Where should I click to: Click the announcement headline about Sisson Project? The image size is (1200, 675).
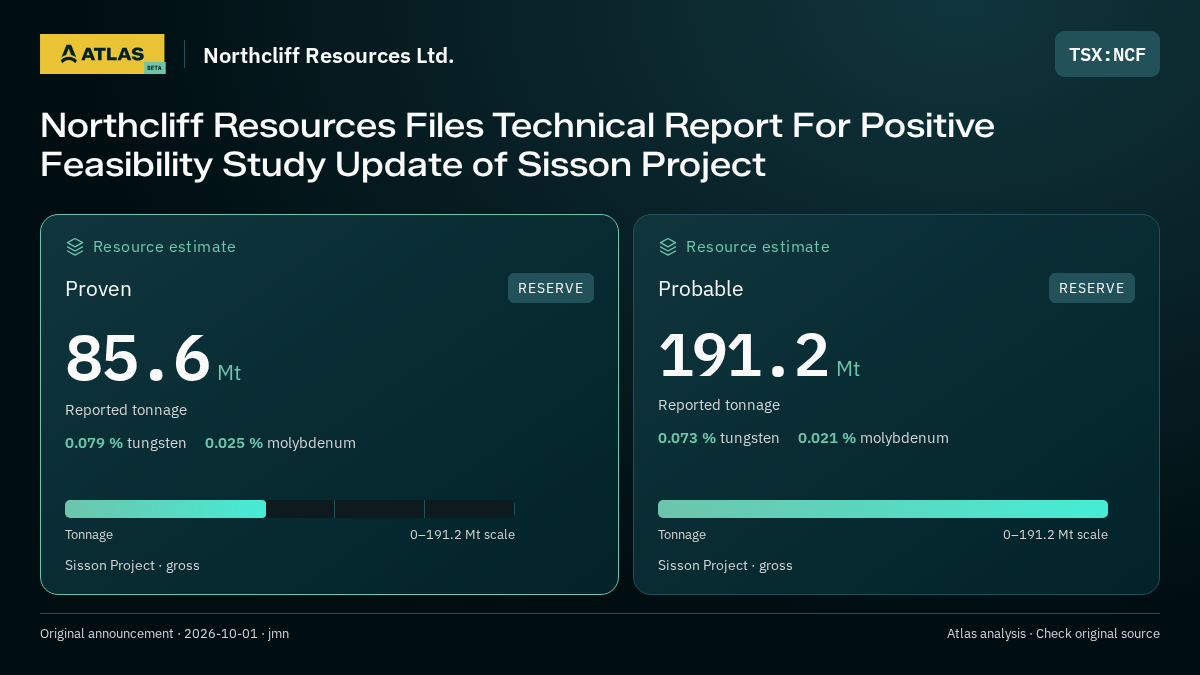518,145
